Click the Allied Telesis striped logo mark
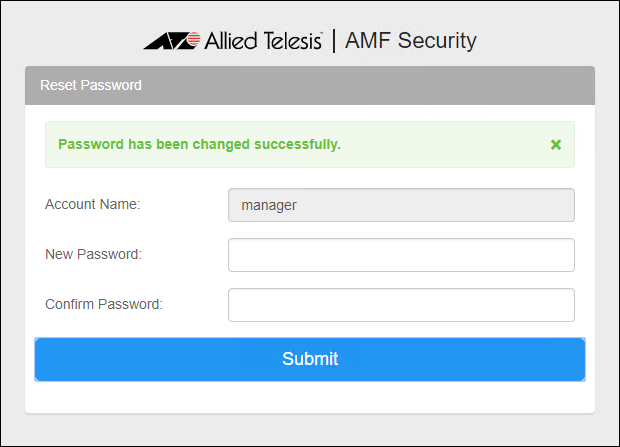The image size is (620, 447). (x=171, y=42)
